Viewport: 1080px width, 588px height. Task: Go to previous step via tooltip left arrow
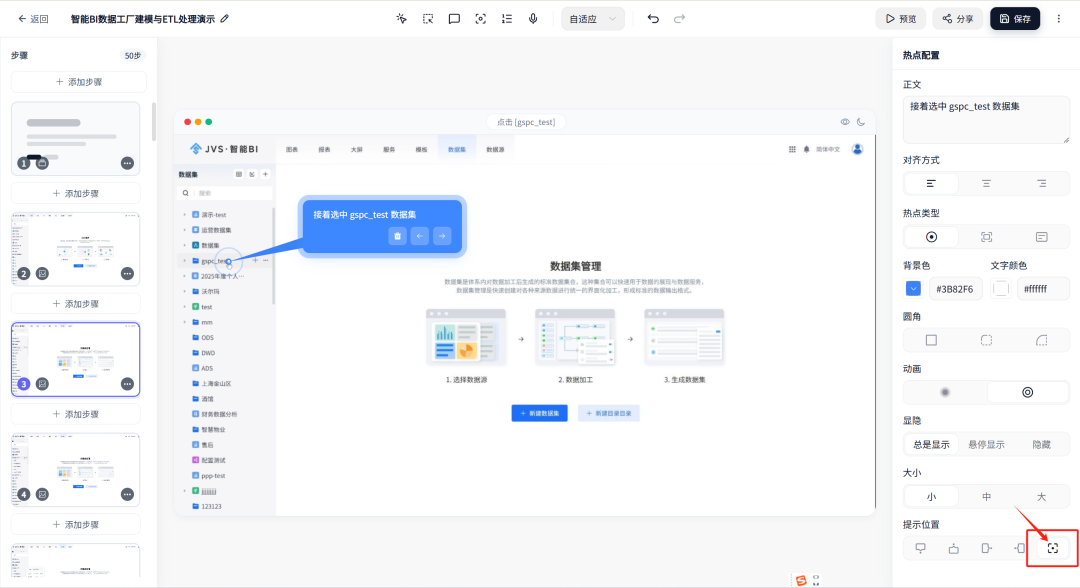(419, 236)
